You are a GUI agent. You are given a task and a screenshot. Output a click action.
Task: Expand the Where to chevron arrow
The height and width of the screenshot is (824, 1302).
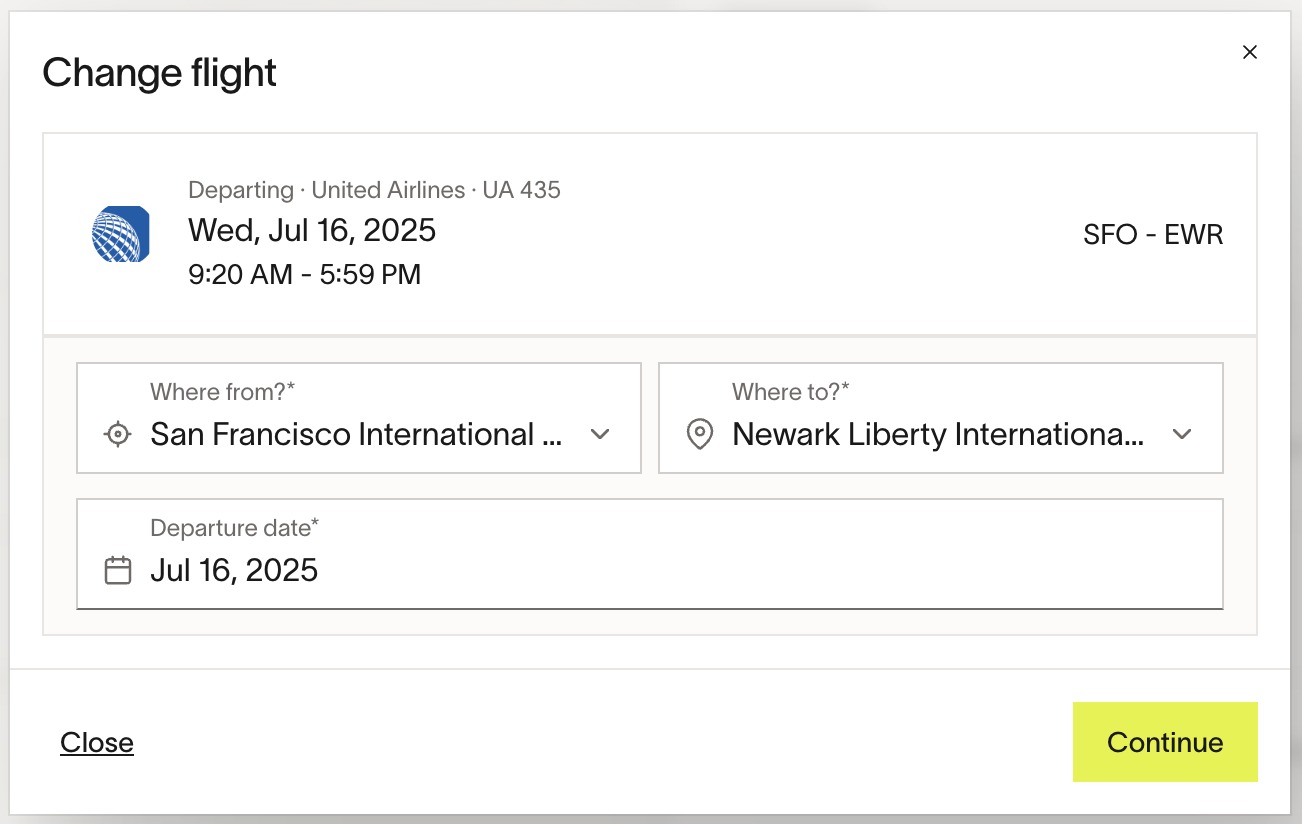pyautogui.click(x=1182, y=434)
